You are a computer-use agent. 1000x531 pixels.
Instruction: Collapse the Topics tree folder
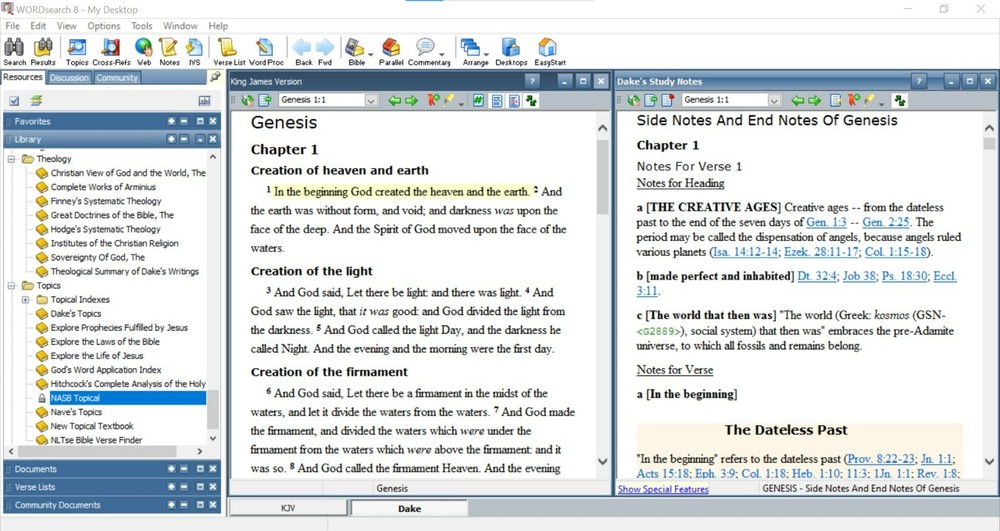[11, 286]
